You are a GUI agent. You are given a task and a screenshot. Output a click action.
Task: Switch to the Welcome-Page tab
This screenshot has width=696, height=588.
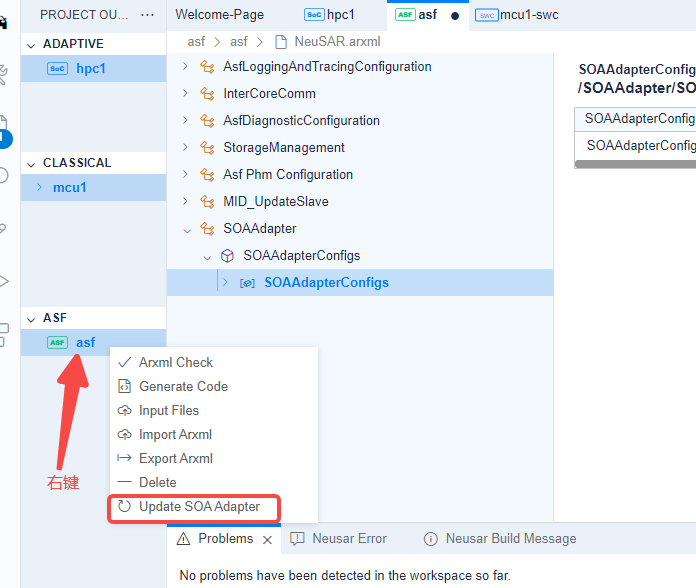click(x=219, y=15)
